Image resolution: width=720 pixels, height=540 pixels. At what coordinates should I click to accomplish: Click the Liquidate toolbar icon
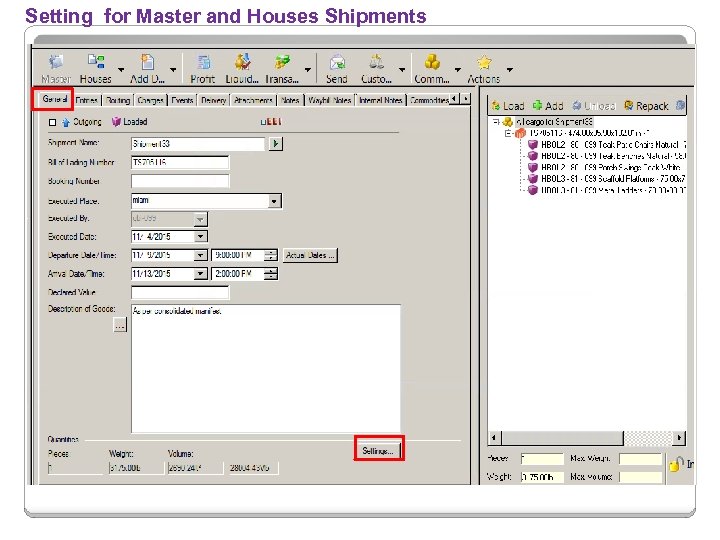[242, 62]
